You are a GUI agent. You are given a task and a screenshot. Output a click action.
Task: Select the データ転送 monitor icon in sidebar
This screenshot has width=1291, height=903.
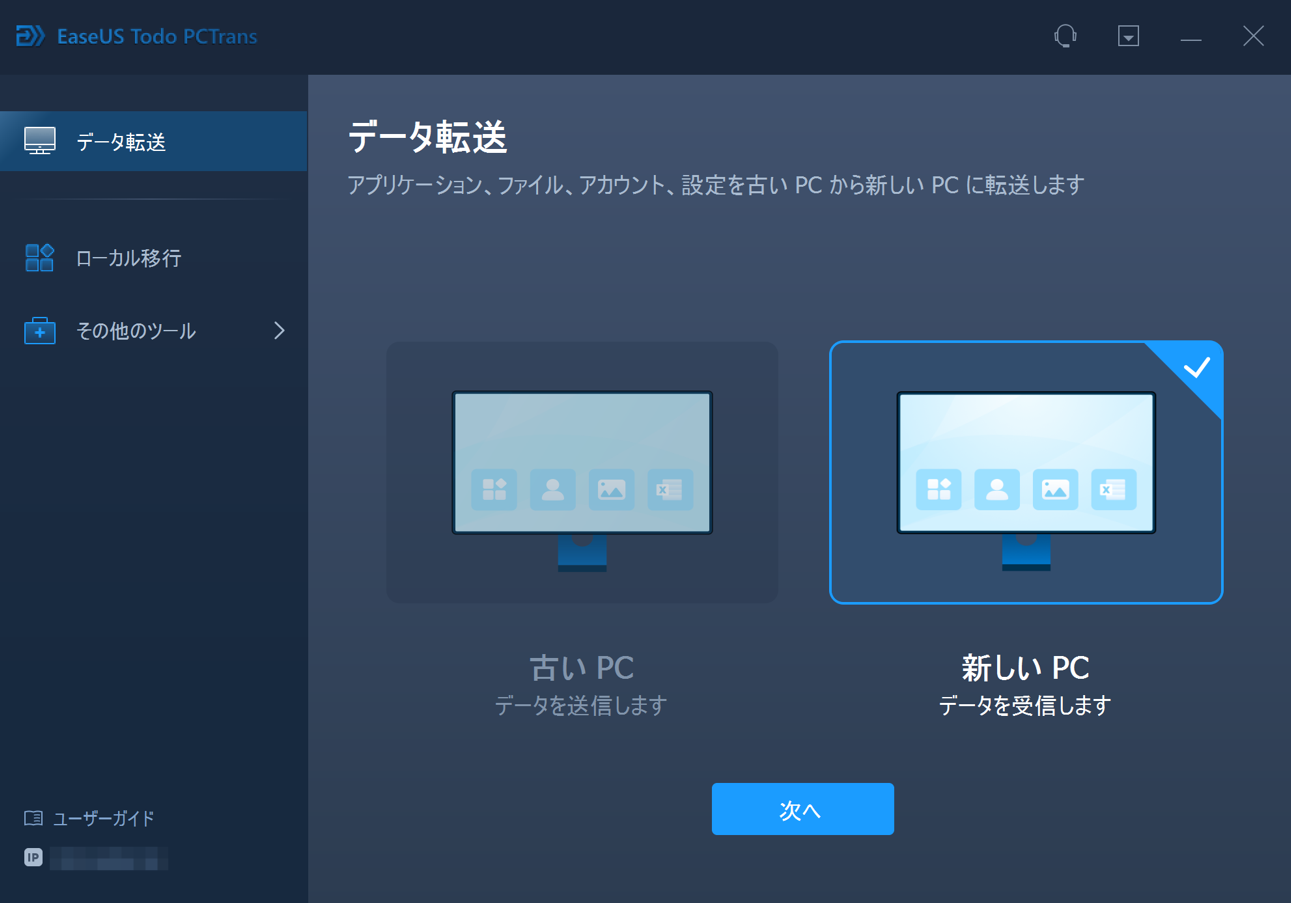coord(40,141)
